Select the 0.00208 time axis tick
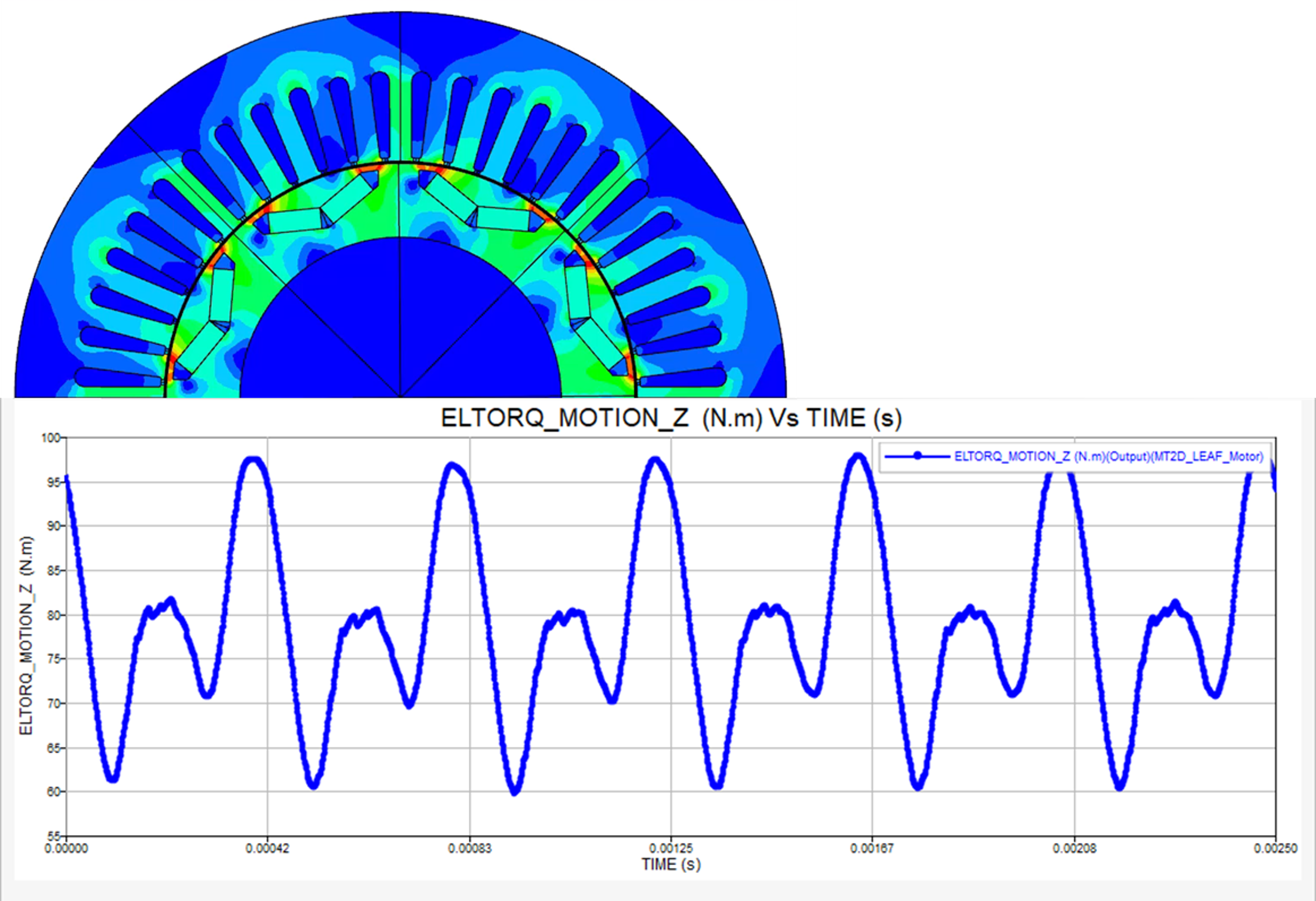Screen dimensions: 1316x901 [x=1074, y=848]
